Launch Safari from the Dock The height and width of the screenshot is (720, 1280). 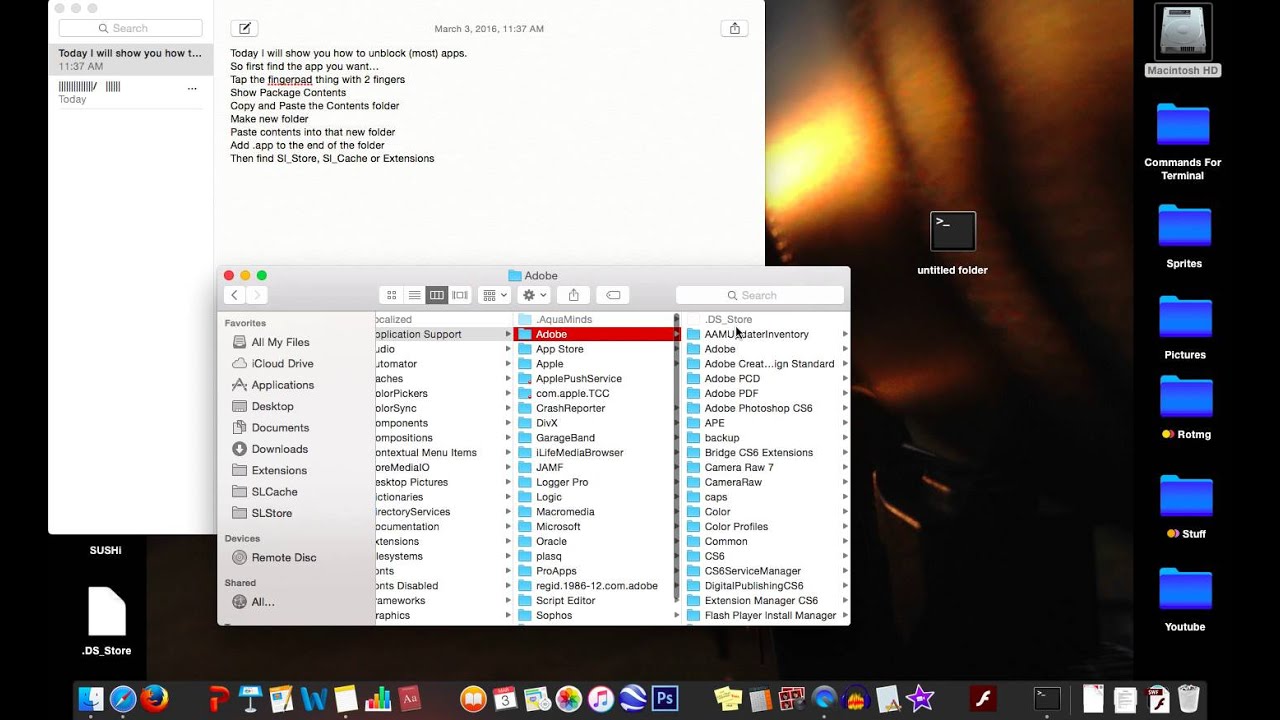pyautogui.click(x=123, y=698)
